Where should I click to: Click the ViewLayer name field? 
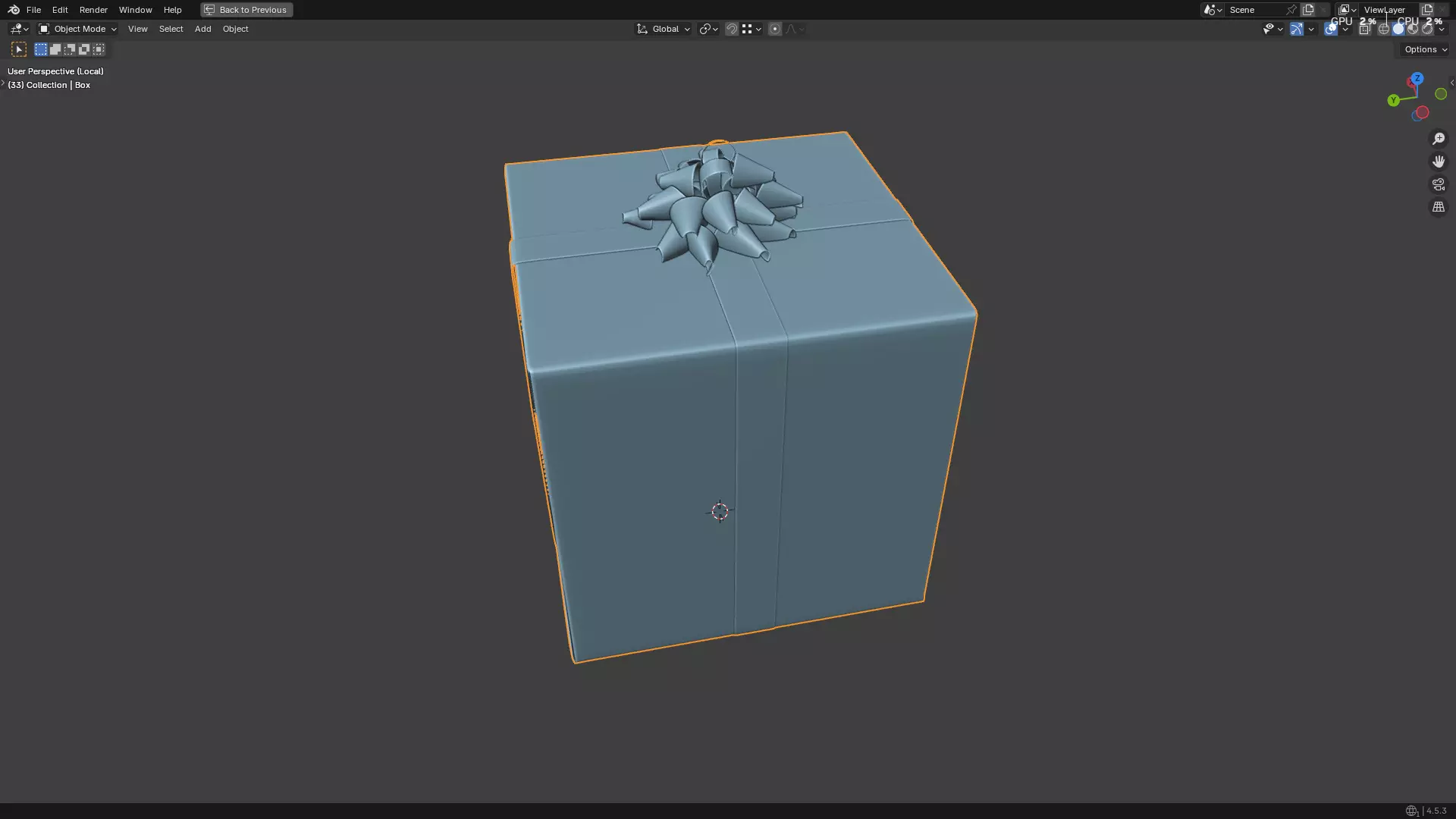point(1389,10)
